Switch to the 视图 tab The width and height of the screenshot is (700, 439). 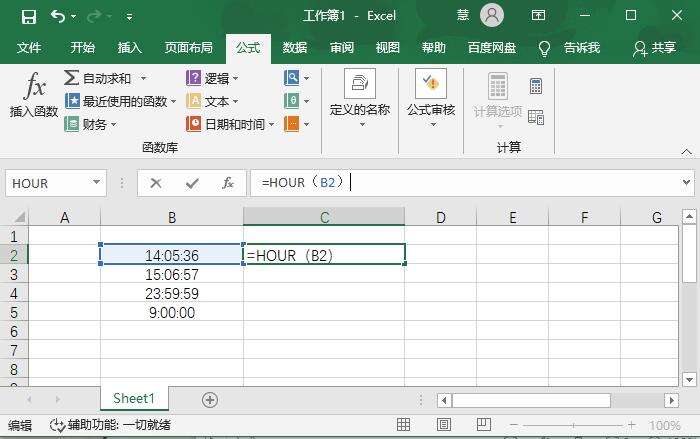(x=388, y=47)
